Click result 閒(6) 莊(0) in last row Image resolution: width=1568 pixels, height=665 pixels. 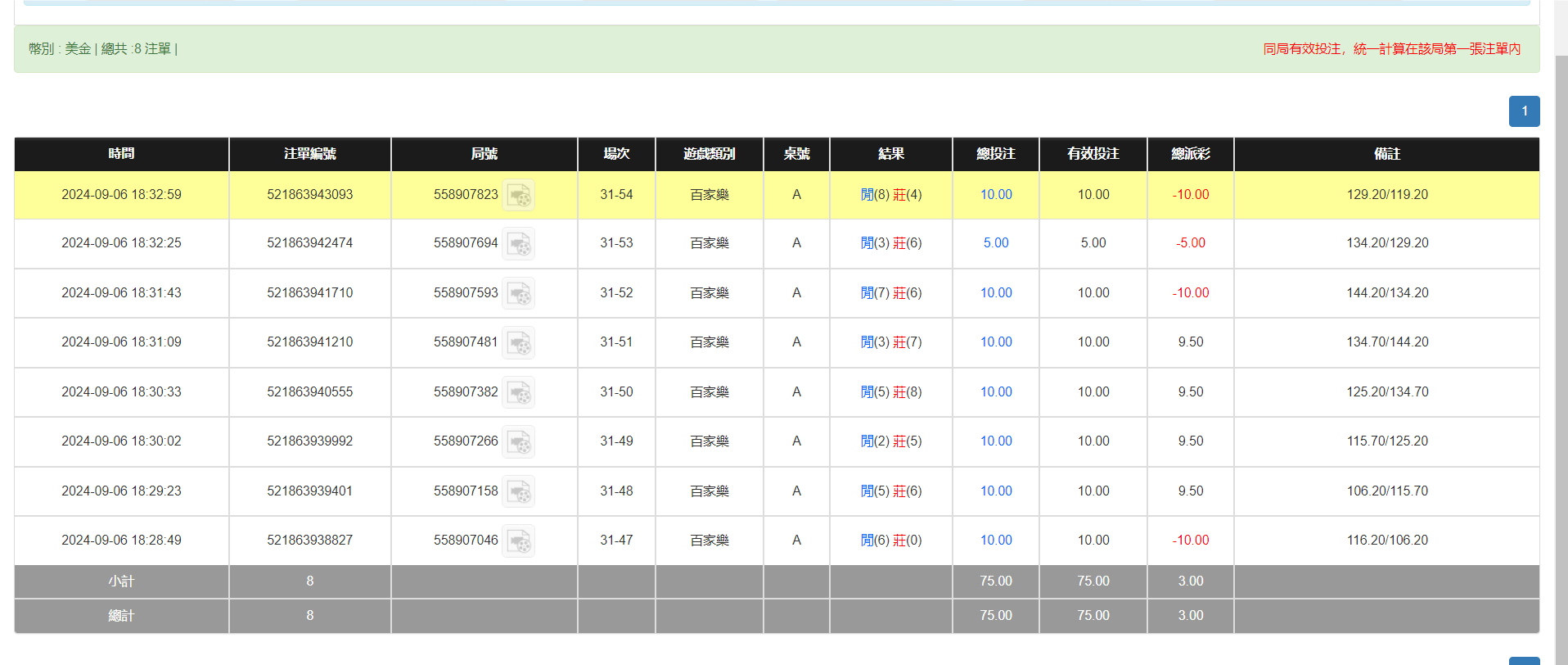point(890,541)
